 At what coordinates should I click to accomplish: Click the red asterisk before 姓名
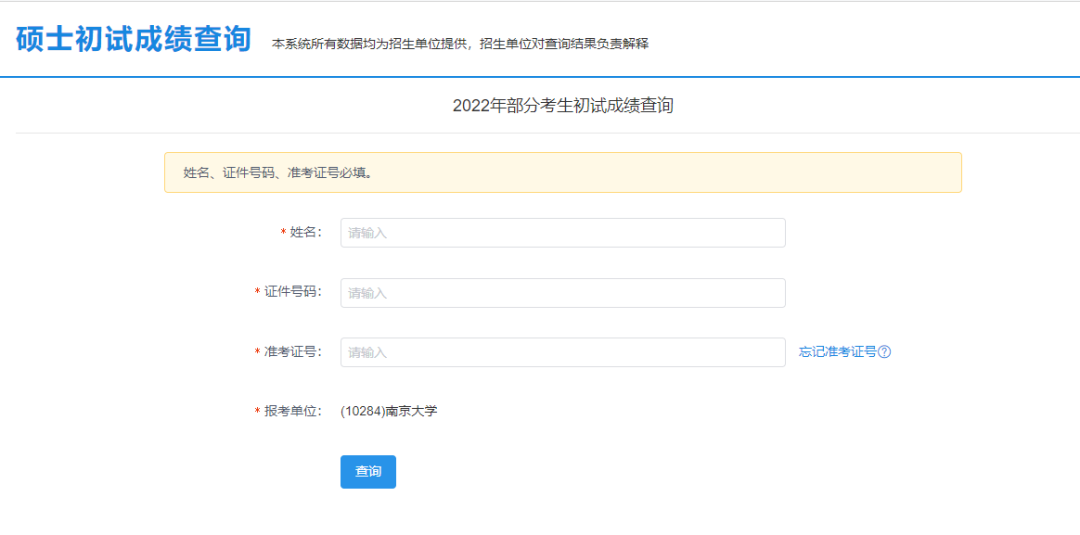[283, 233]
